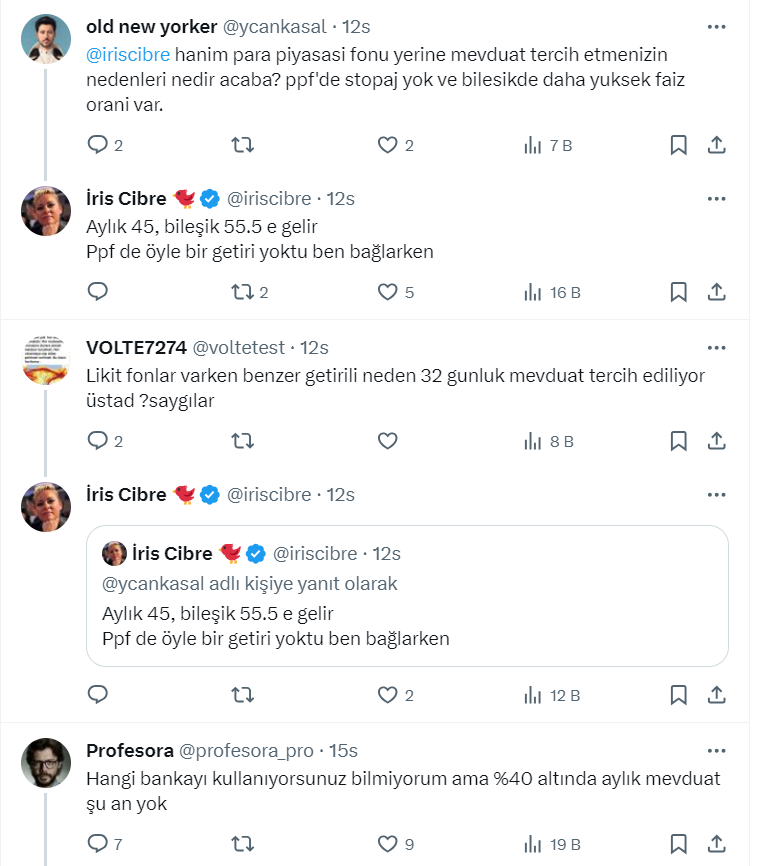View analytics showing 12 B views
The image size is (768, 866).
click(552, 694)
